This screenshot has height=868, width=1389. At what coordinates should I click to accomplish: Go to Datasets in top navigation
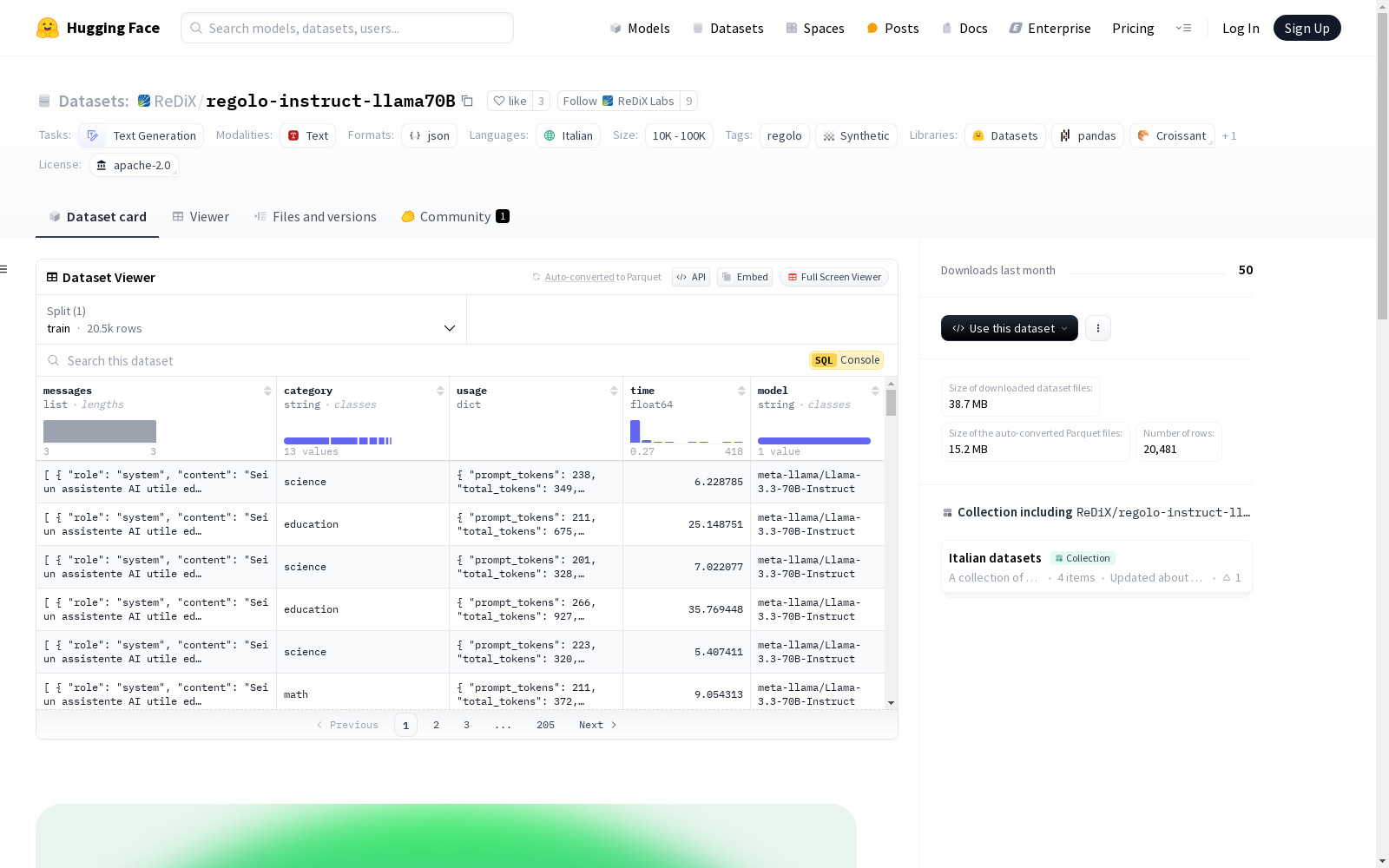coord(727,28)
